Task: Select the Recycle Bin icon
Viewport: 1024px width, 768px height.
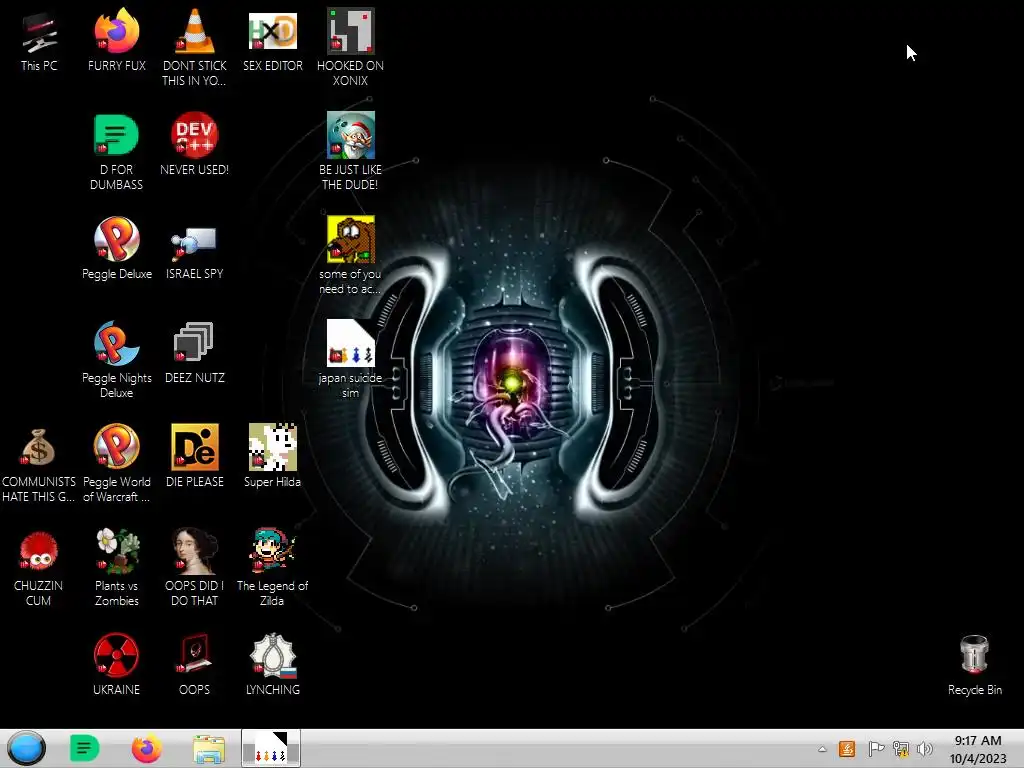Action: tap(974, 665)
